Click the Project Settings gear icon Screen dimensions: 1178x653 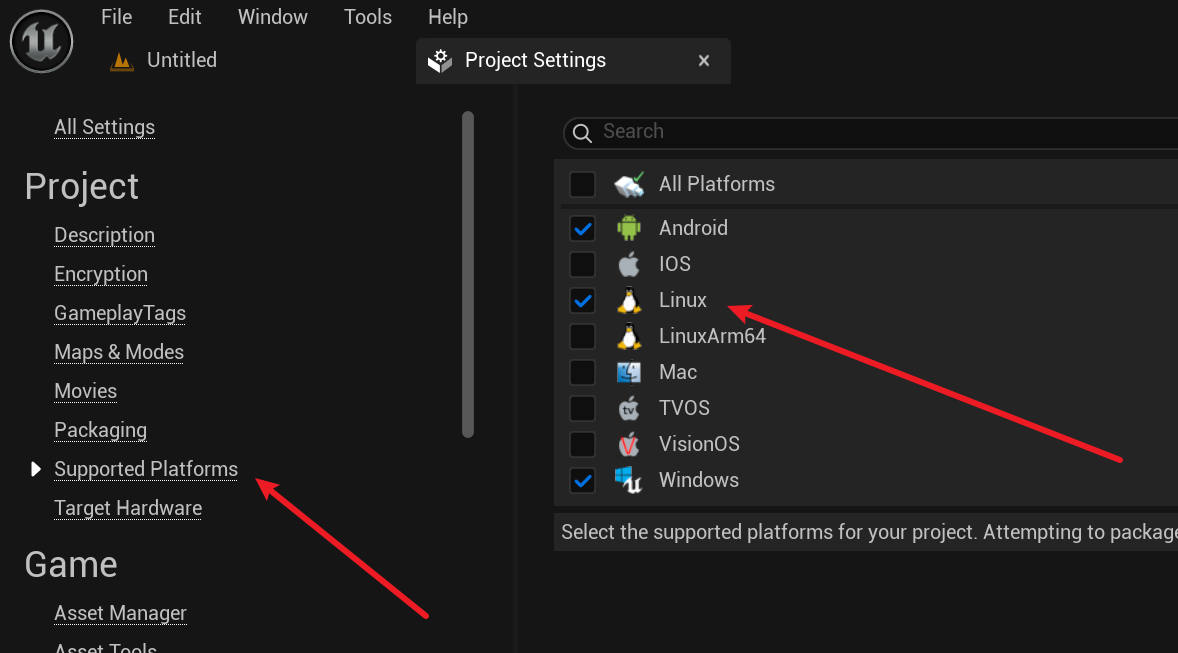[x=440, y=61]
